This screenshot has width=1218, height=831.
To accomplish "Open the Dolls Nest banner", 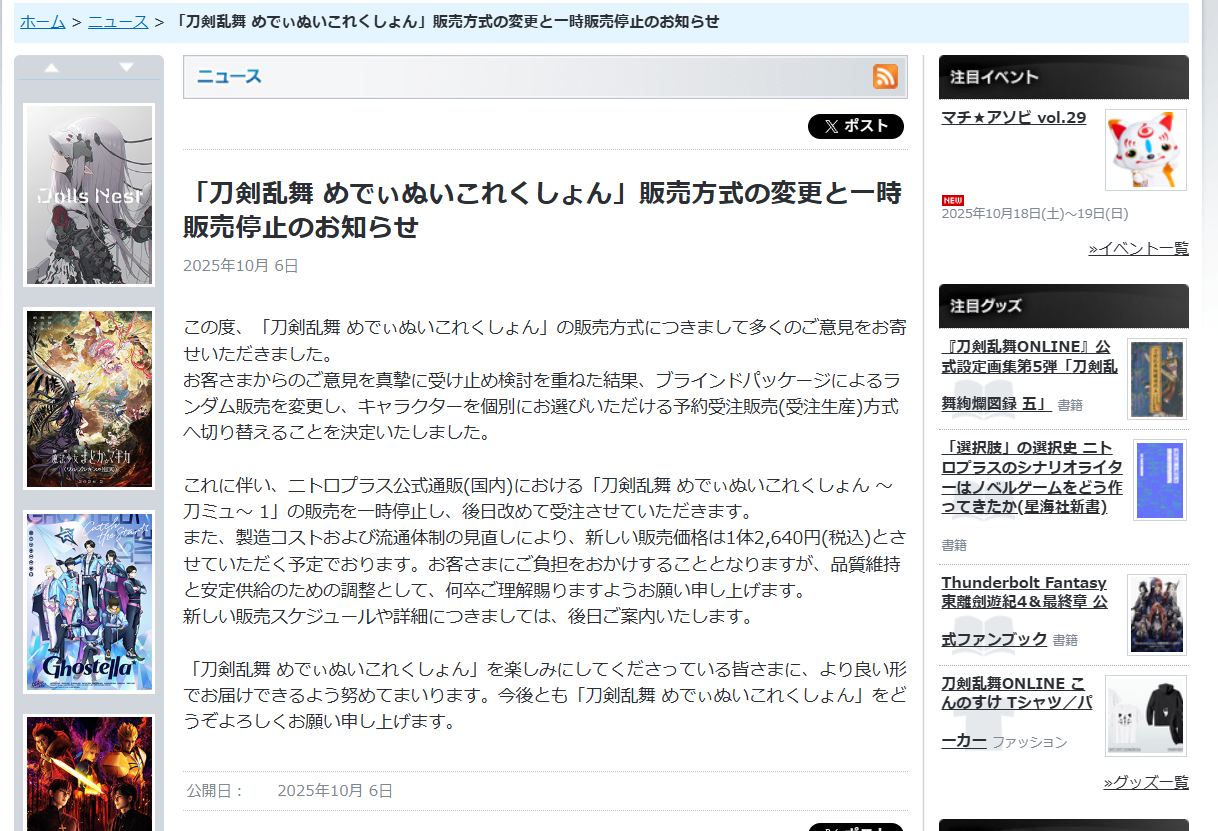I will click(x=89, y=195).
